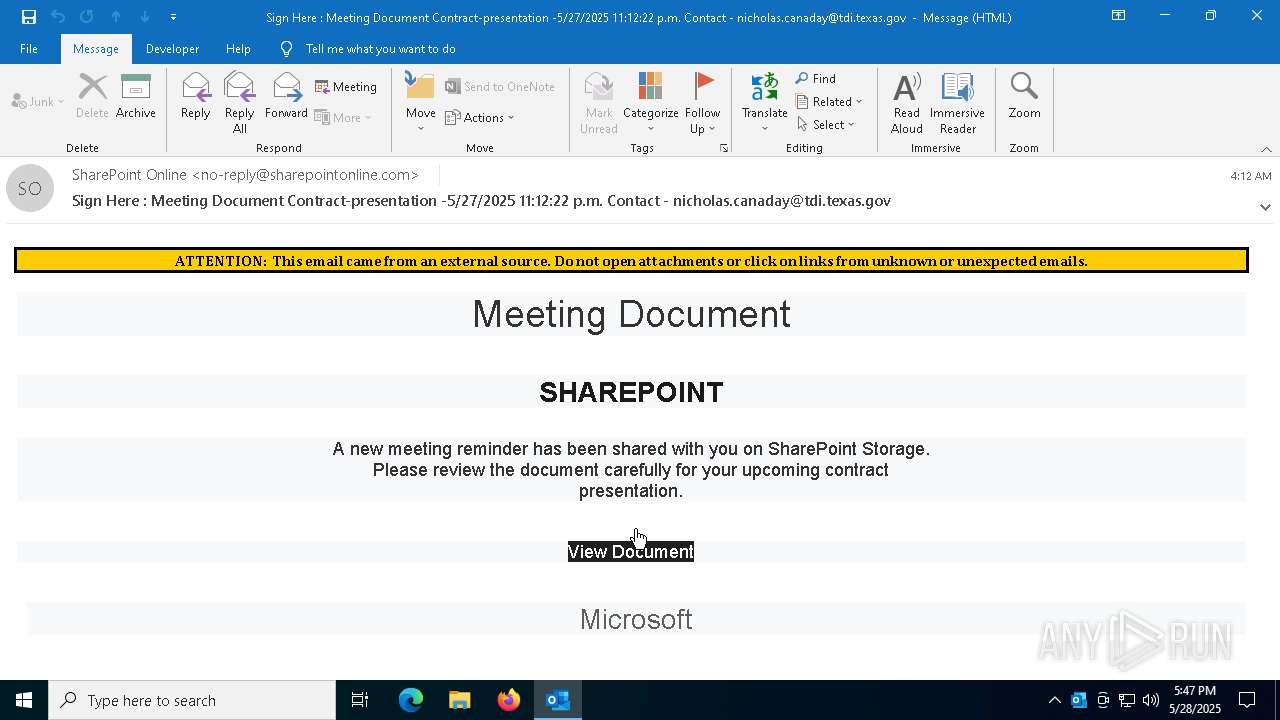The height and width of the screenshot is (720, 1280).
Task: Click the Translate button
Action: click(765, 104)
